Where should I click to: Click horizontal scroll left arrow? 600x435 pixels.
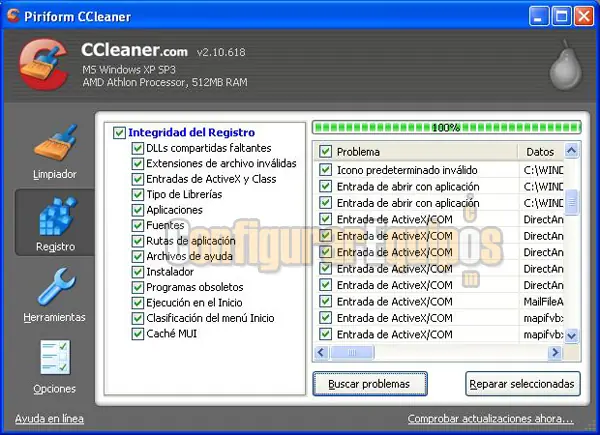pyautogui.click(x=321, y=352)
